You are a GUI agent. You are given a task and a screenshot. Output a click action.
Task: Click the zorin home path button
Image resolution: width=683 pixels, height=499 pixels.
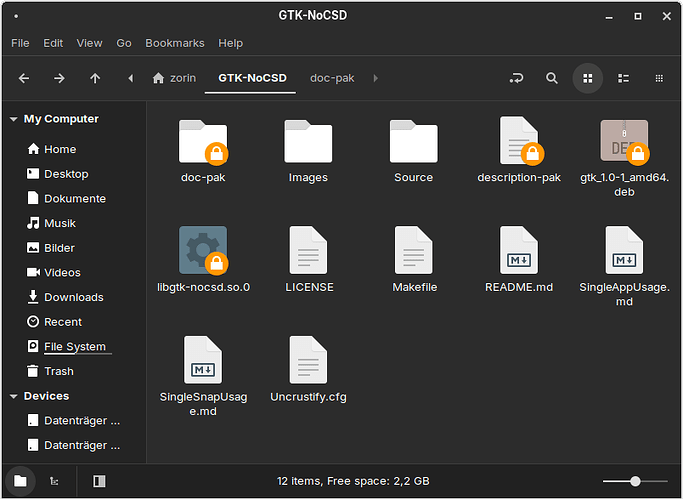(x=174, y=78)
